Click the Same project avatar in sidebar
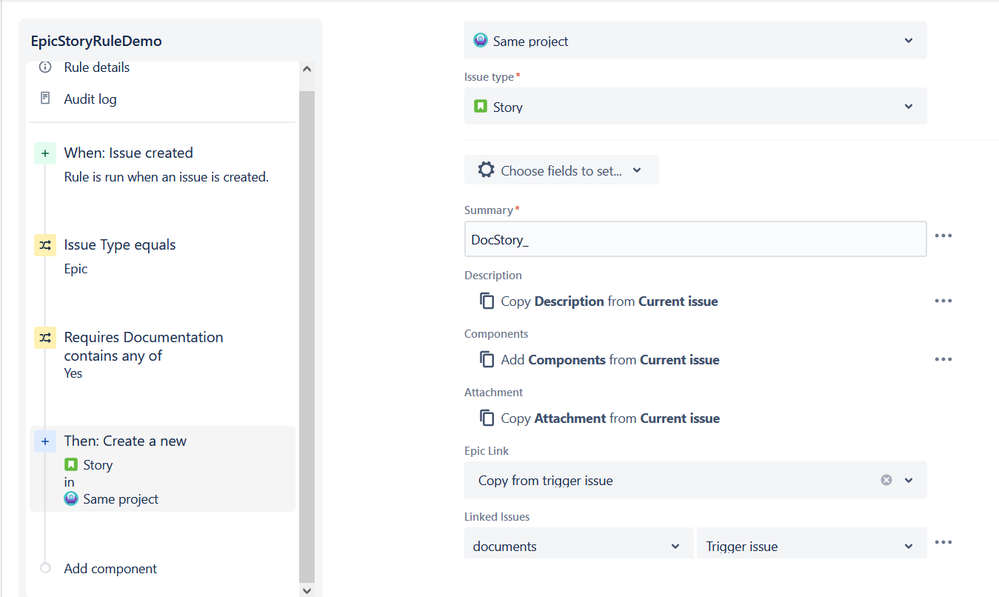The image size is (999, 597). pyautogui.click(x=71, y=498)
